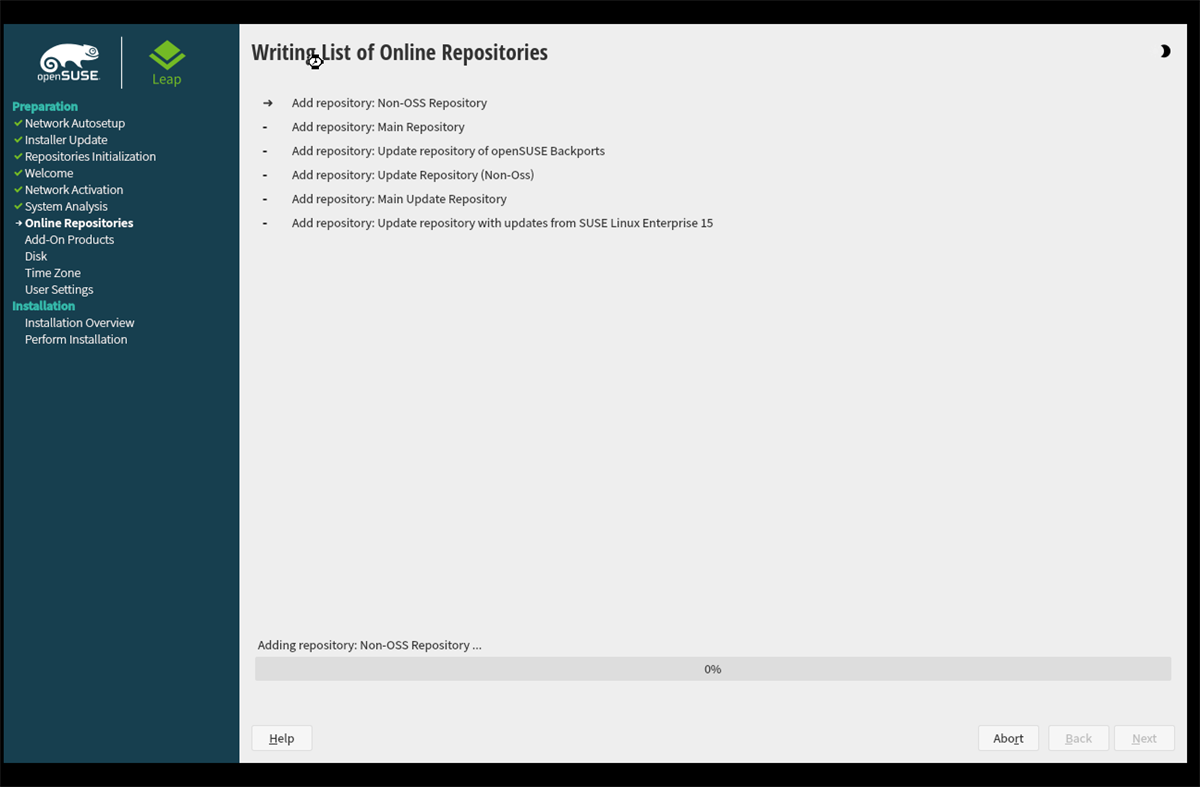Select the User Settings sidebar entry

click(x=58, y=289)
